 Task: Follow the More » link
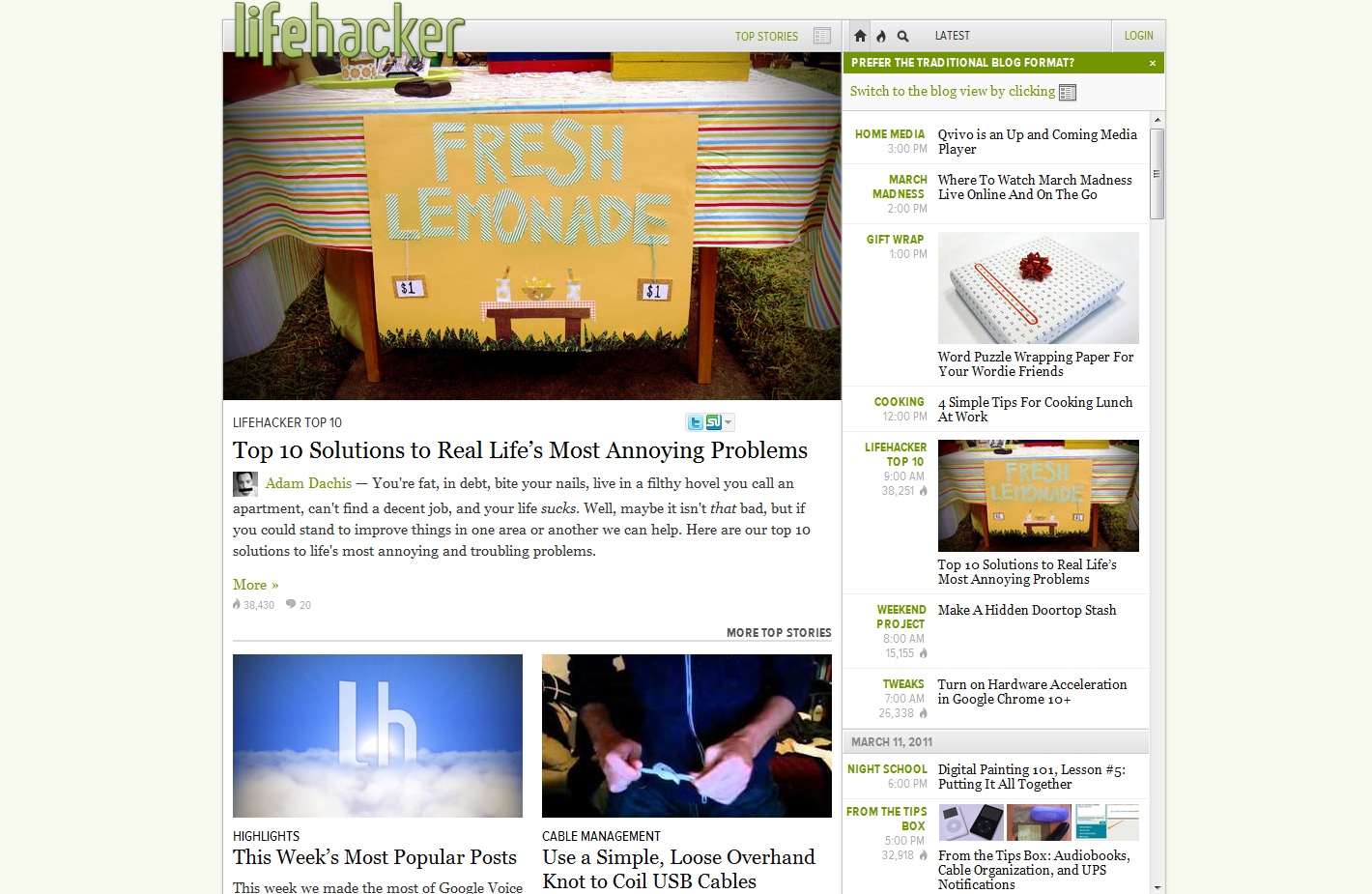pyautogui.click(x=255, y=585)
